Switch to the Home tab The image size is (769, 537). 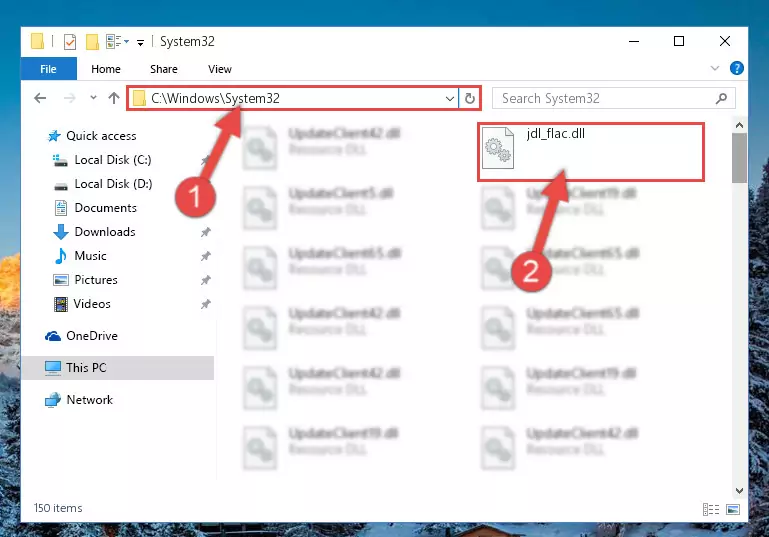(x=105, y=69)
